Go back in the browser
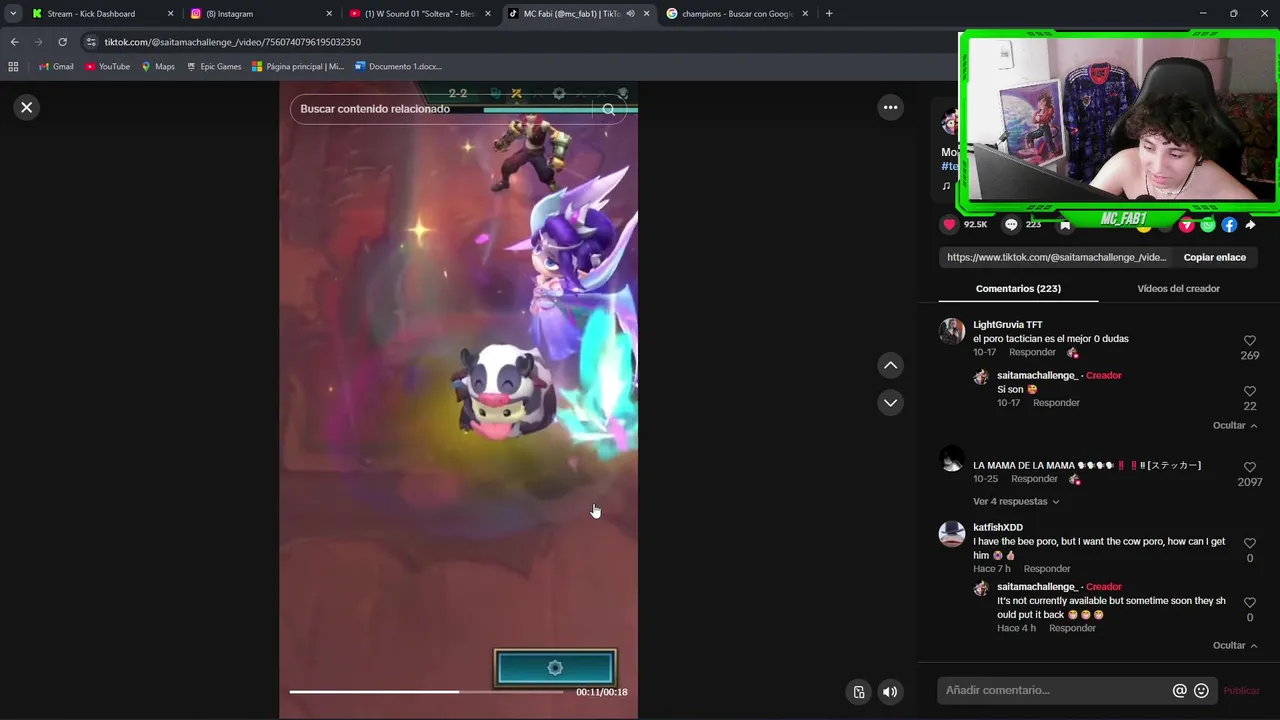 click(14, 42)
